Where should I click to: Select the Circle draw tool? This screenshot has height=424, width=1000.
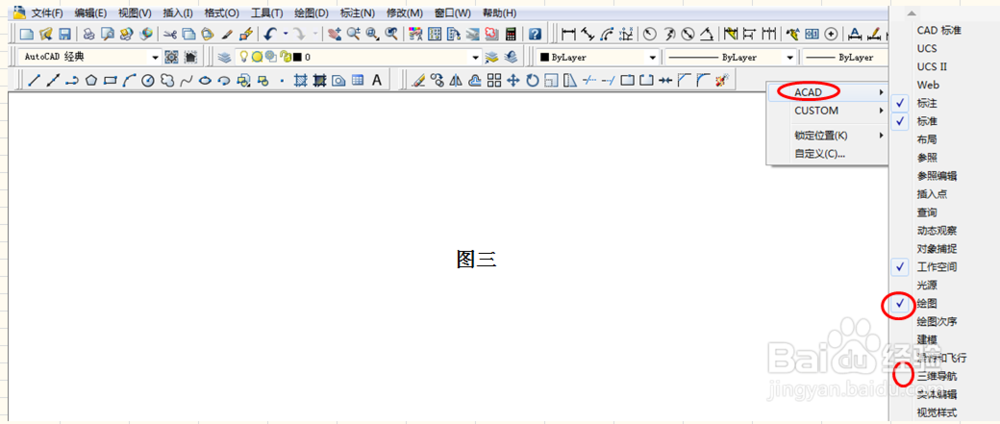(x=148, y=80)
